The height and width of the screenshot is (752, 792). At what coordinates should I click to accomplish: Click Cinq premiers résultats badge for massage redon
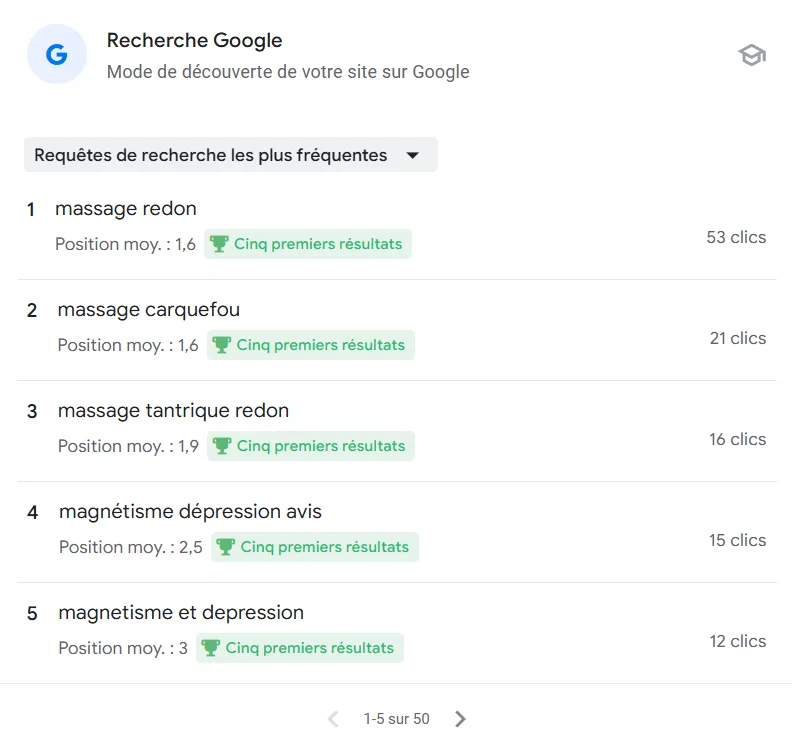(308, 244)
